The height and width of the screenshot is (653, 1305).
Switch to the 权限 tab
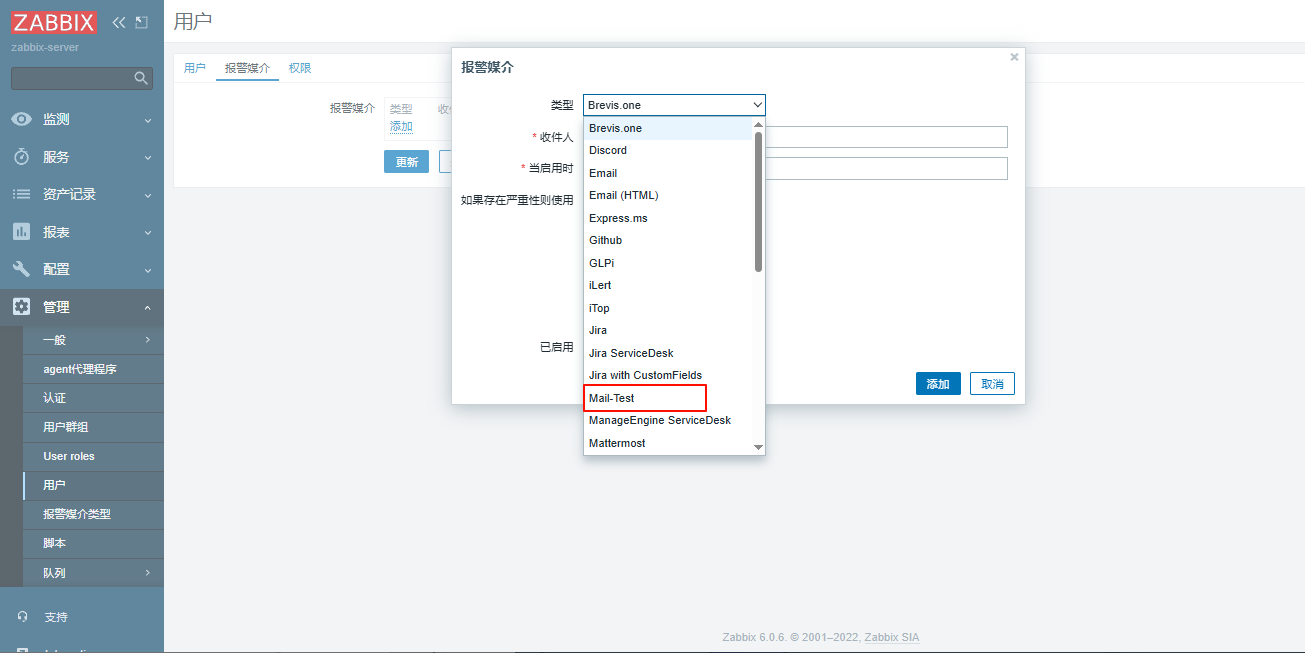(x=300, y=68)
